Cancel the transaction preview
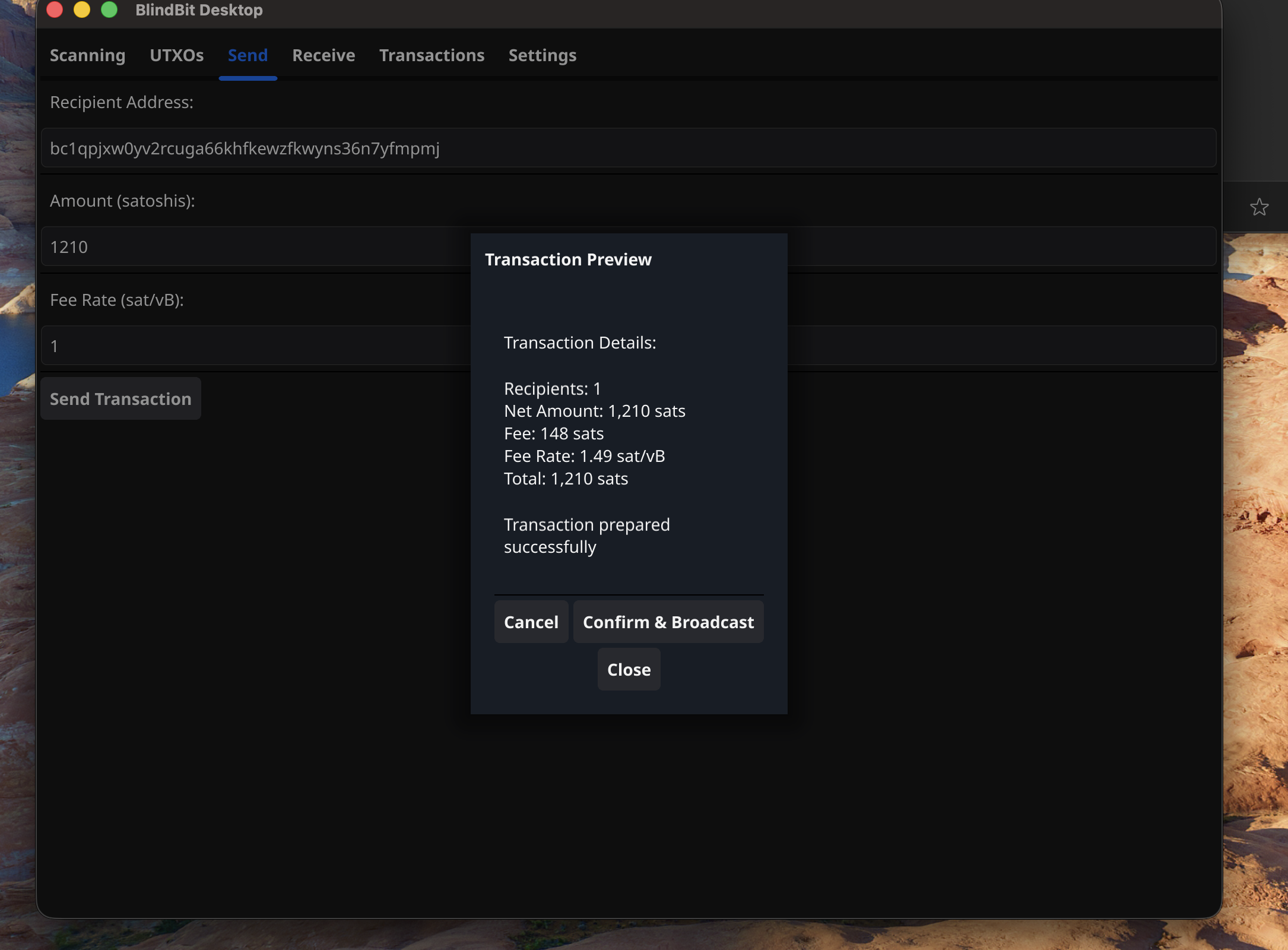 531,622
